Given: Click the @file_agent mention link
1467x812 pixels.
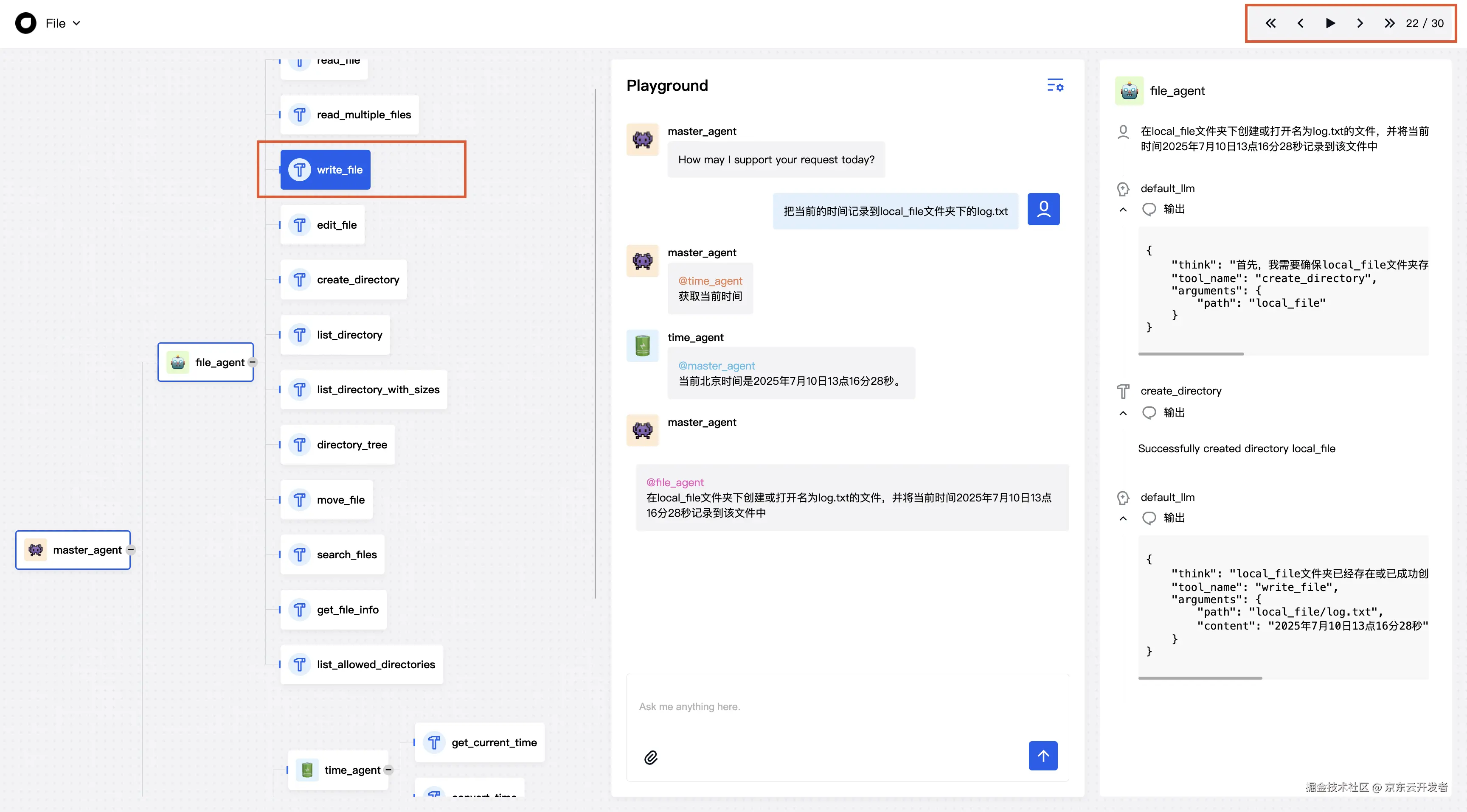Looking at the screenshot, I should (675, 482).
